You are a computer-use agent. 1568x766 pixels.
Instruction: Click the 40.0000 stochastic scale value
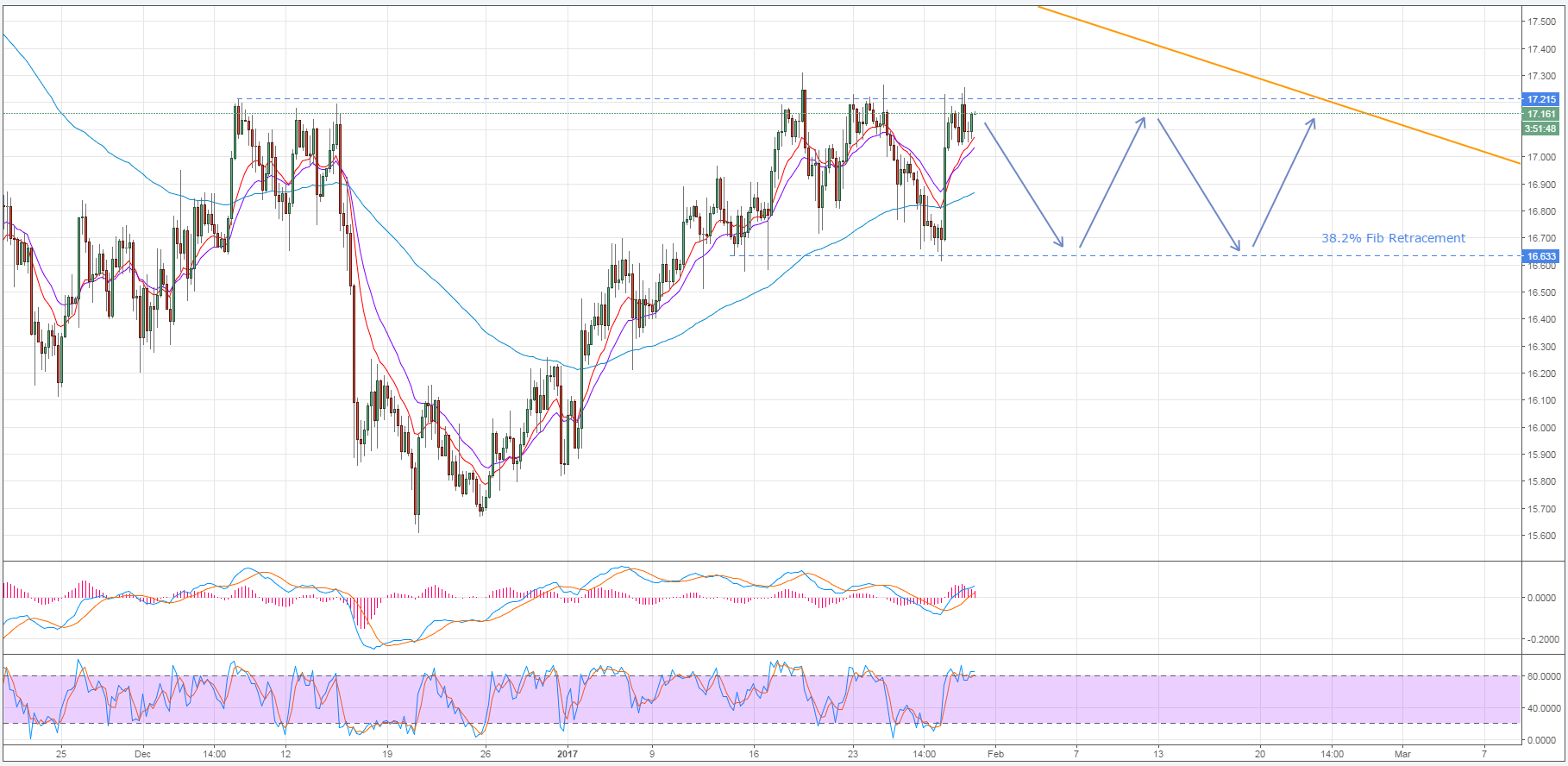[1543, 708]
